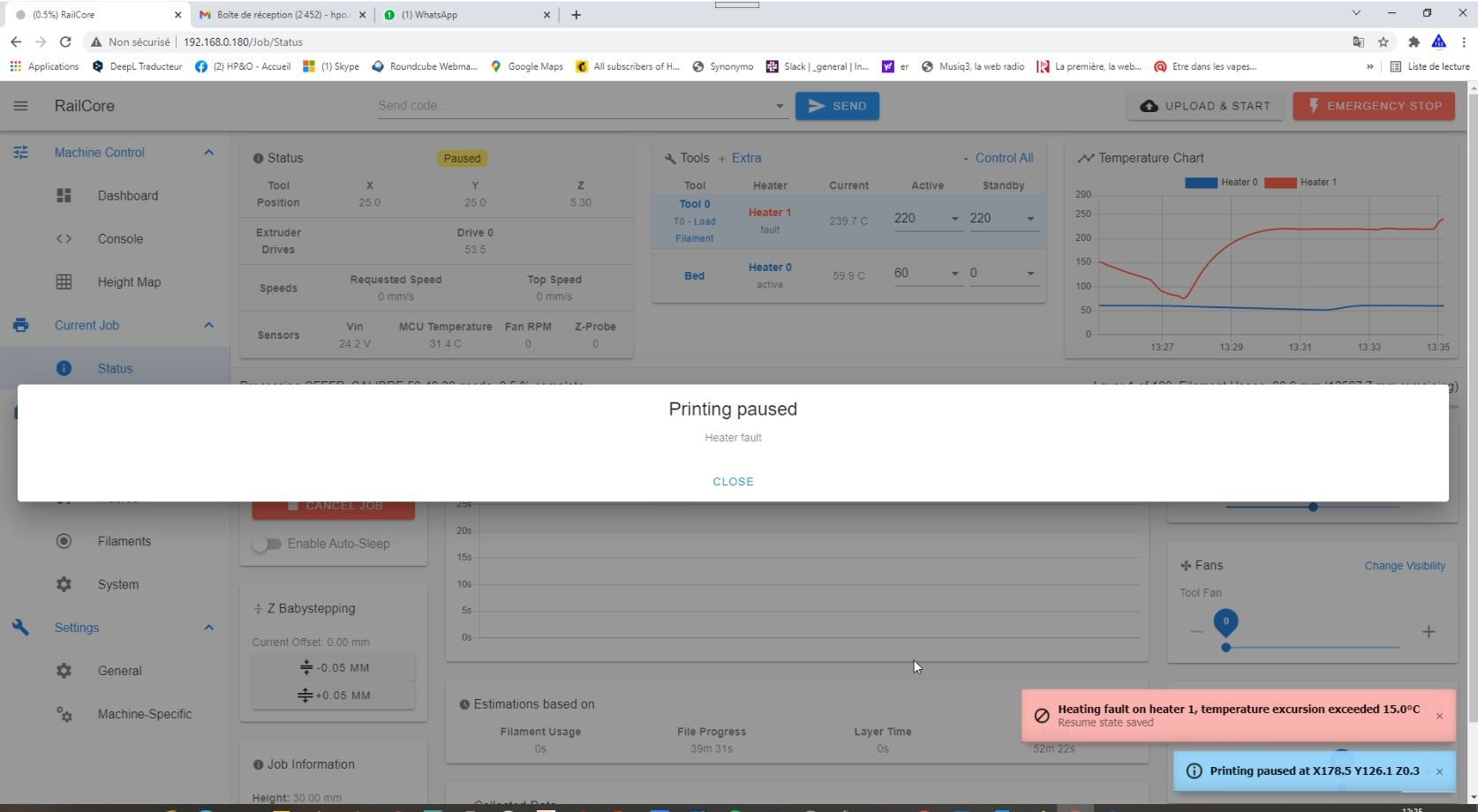Collapse the Current Job section

[208, 326]
